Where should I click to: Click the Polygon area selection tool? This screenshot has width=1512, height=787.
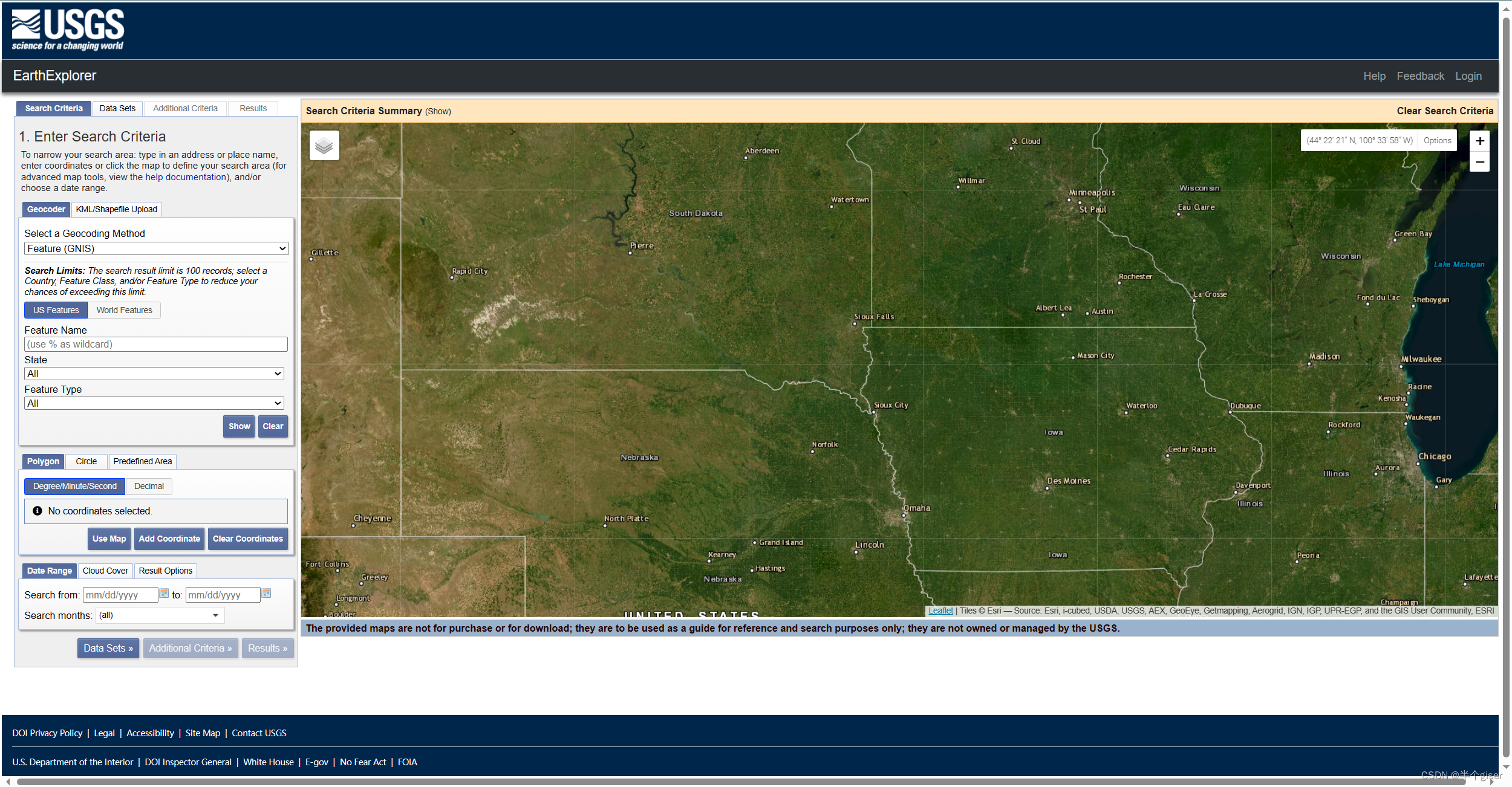pos(43,461)
